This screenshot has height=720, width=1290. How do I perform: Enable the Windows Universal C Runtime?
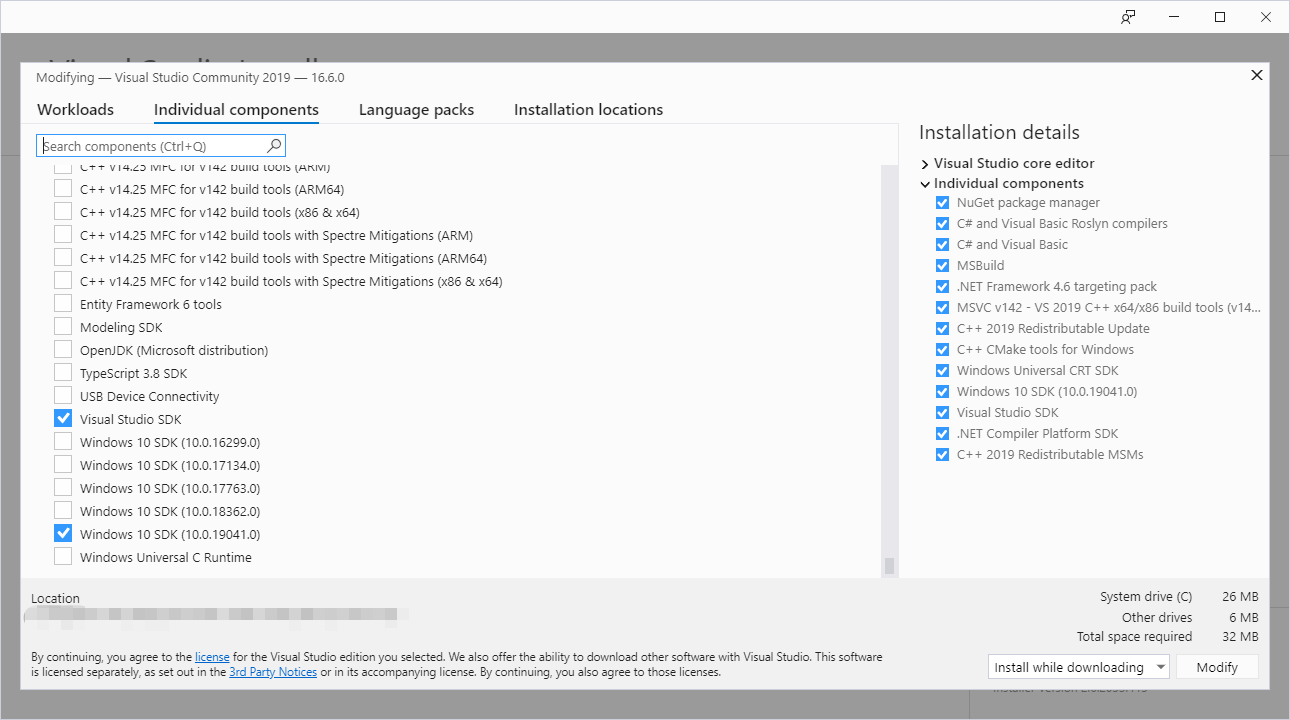click(62, 557)
